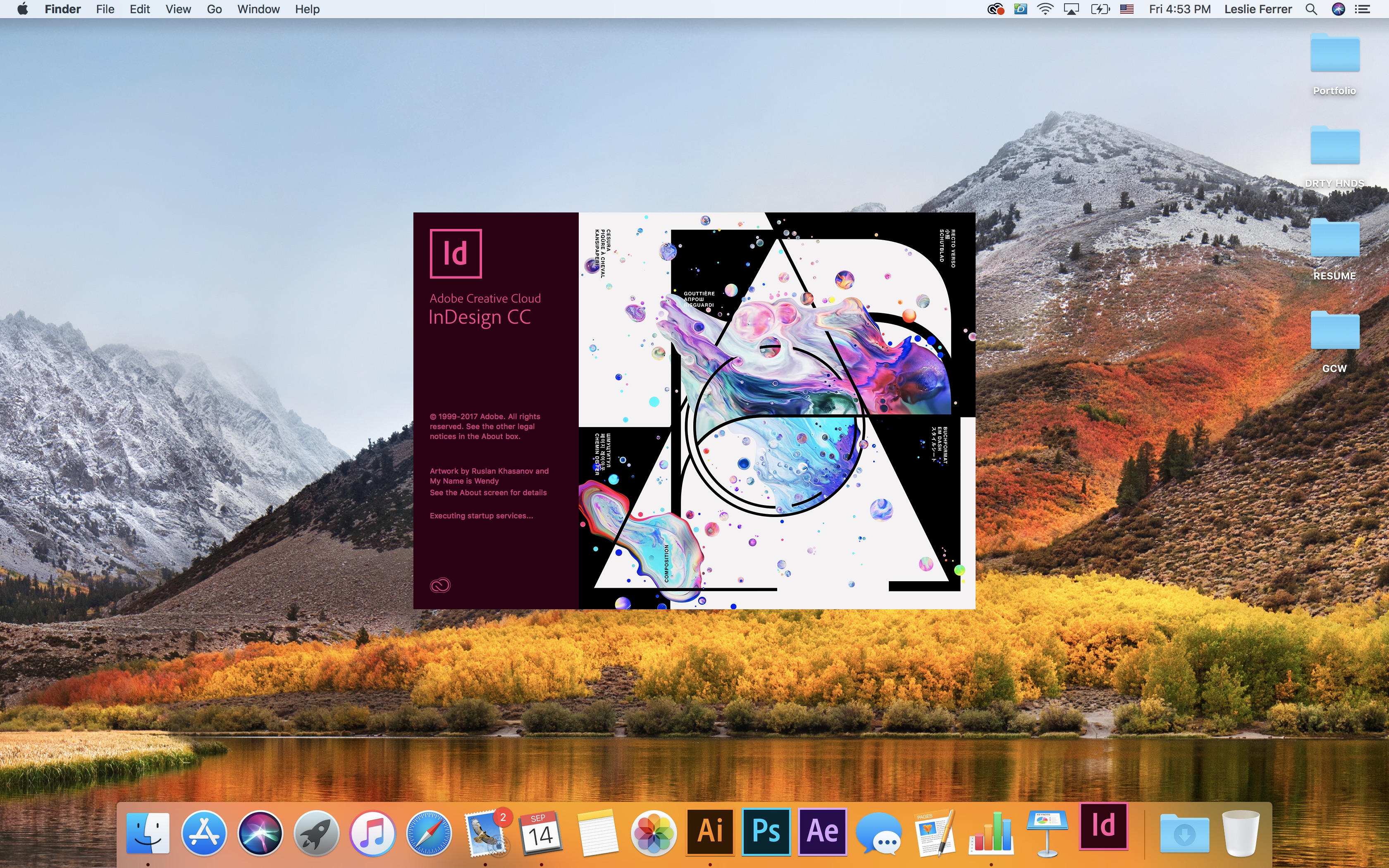Click "InDesign CC" title on splash

479,317
